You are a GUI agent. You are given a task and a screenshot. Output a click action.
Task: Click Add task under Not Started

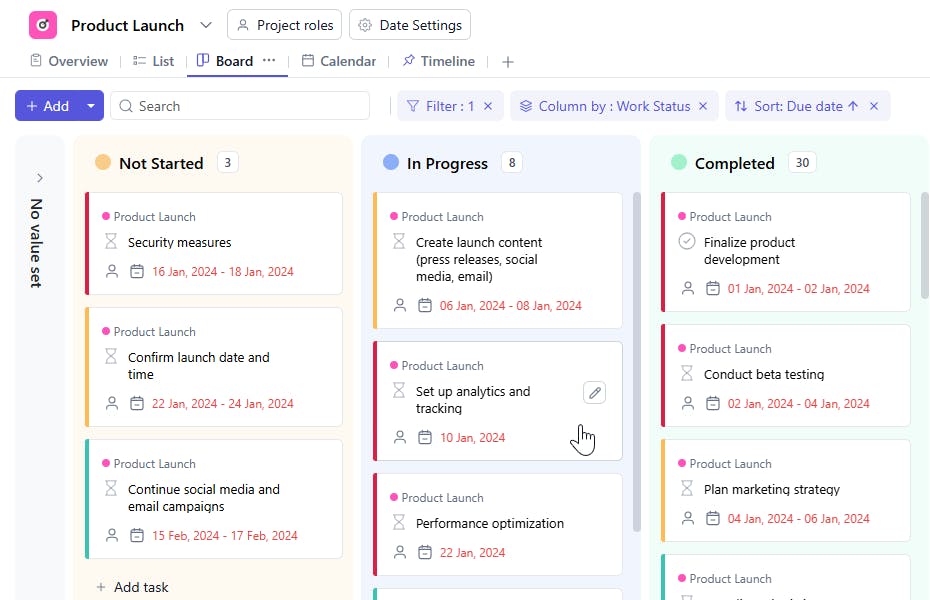(x=132, y=587)
